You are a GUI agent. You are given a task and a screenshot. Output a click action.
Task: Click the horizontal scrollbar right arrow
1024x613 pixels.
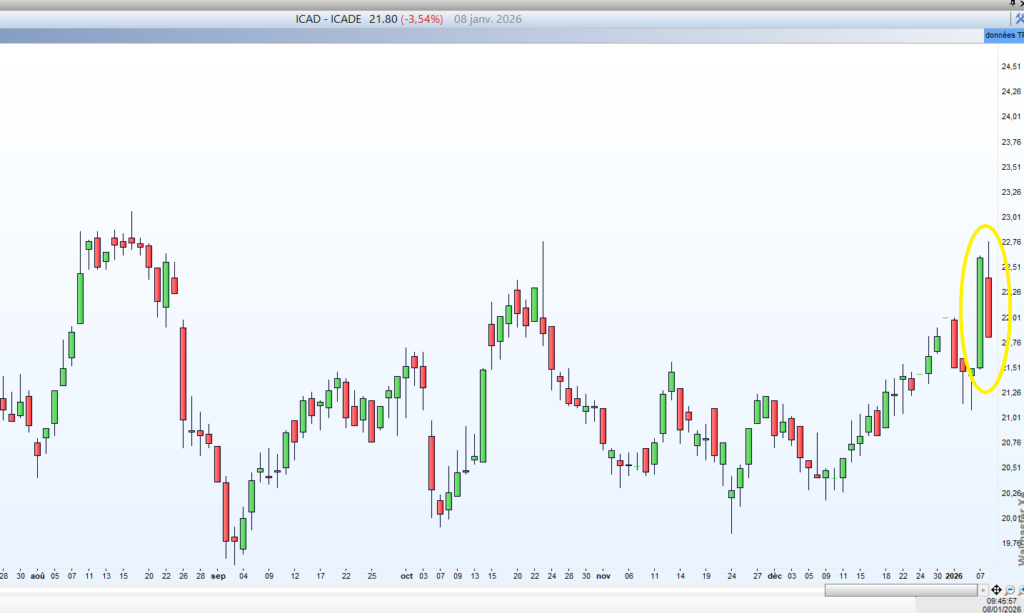985,590
